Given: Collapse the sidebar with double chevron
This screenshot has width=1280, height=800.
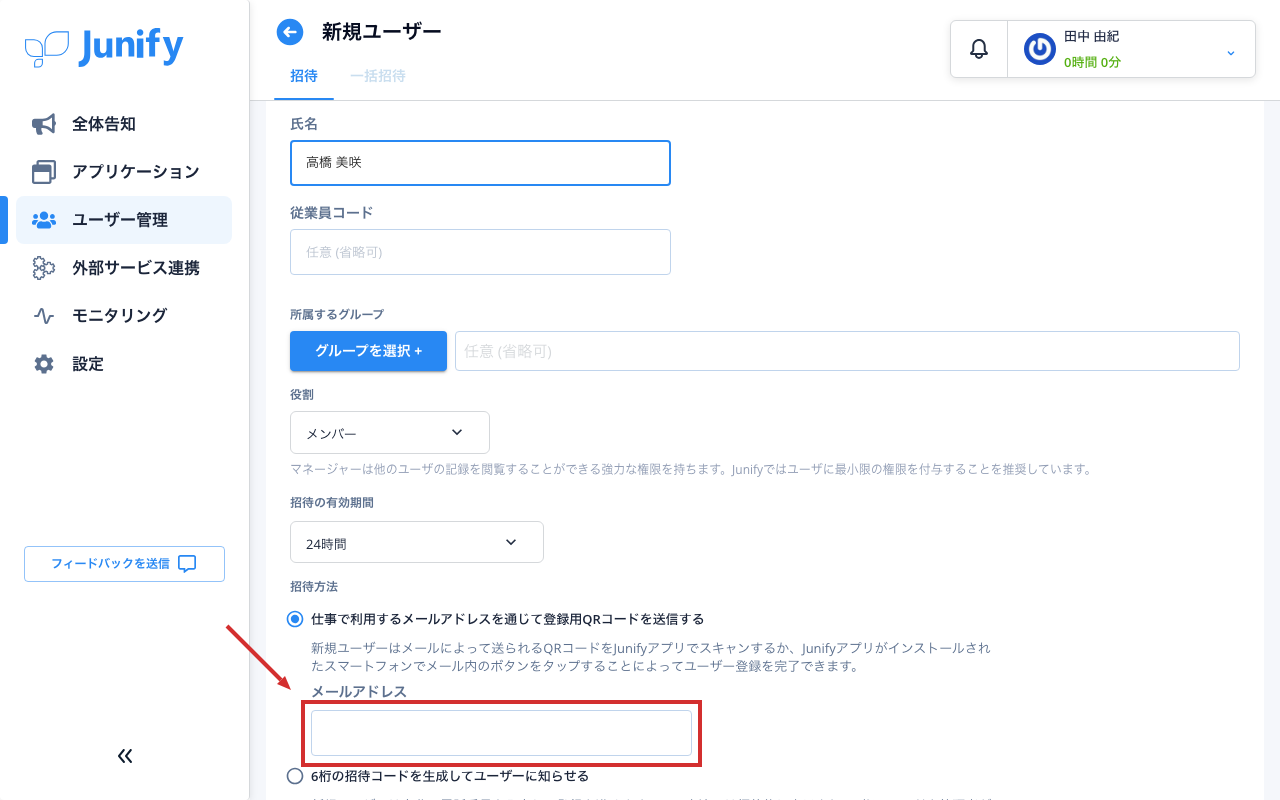Looking at the screenshot, I should coord(125,756).
